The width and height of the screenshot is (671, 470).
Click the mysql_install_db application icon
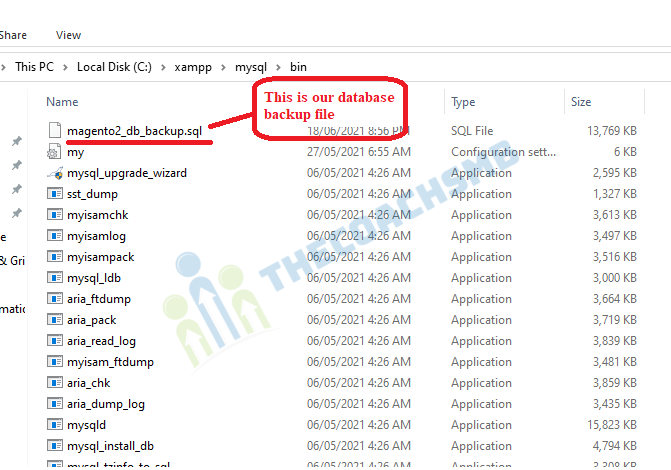point(55,445)
